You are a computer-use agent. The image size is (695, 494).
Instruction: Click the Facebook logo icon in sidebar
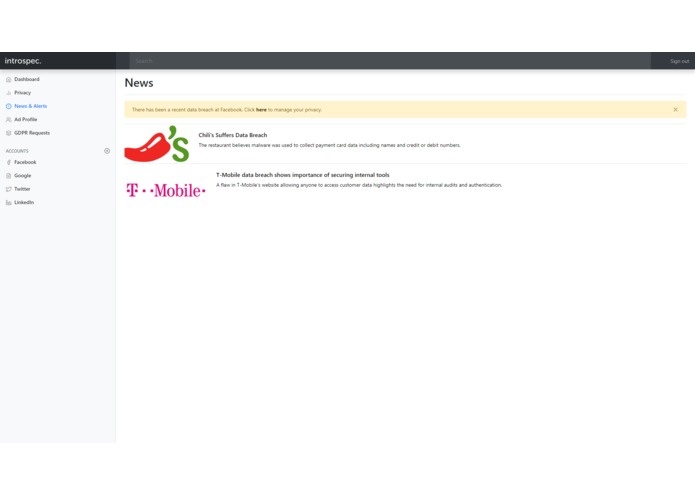click(8, 163)
